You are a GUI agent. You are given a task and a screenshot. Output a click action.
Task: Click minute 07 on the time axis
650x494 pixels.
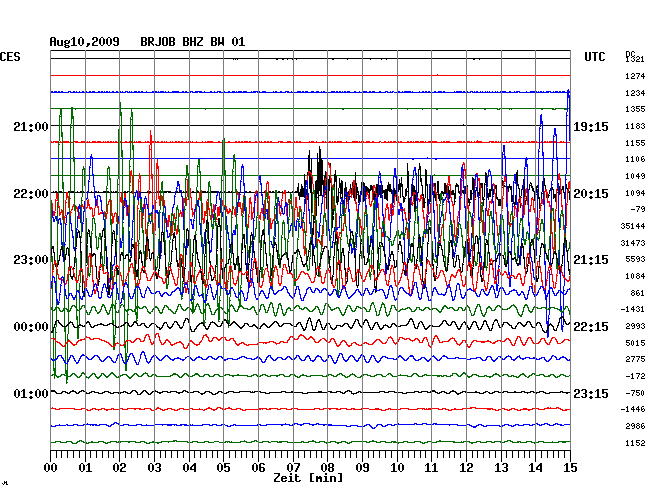tap(293, 468)
